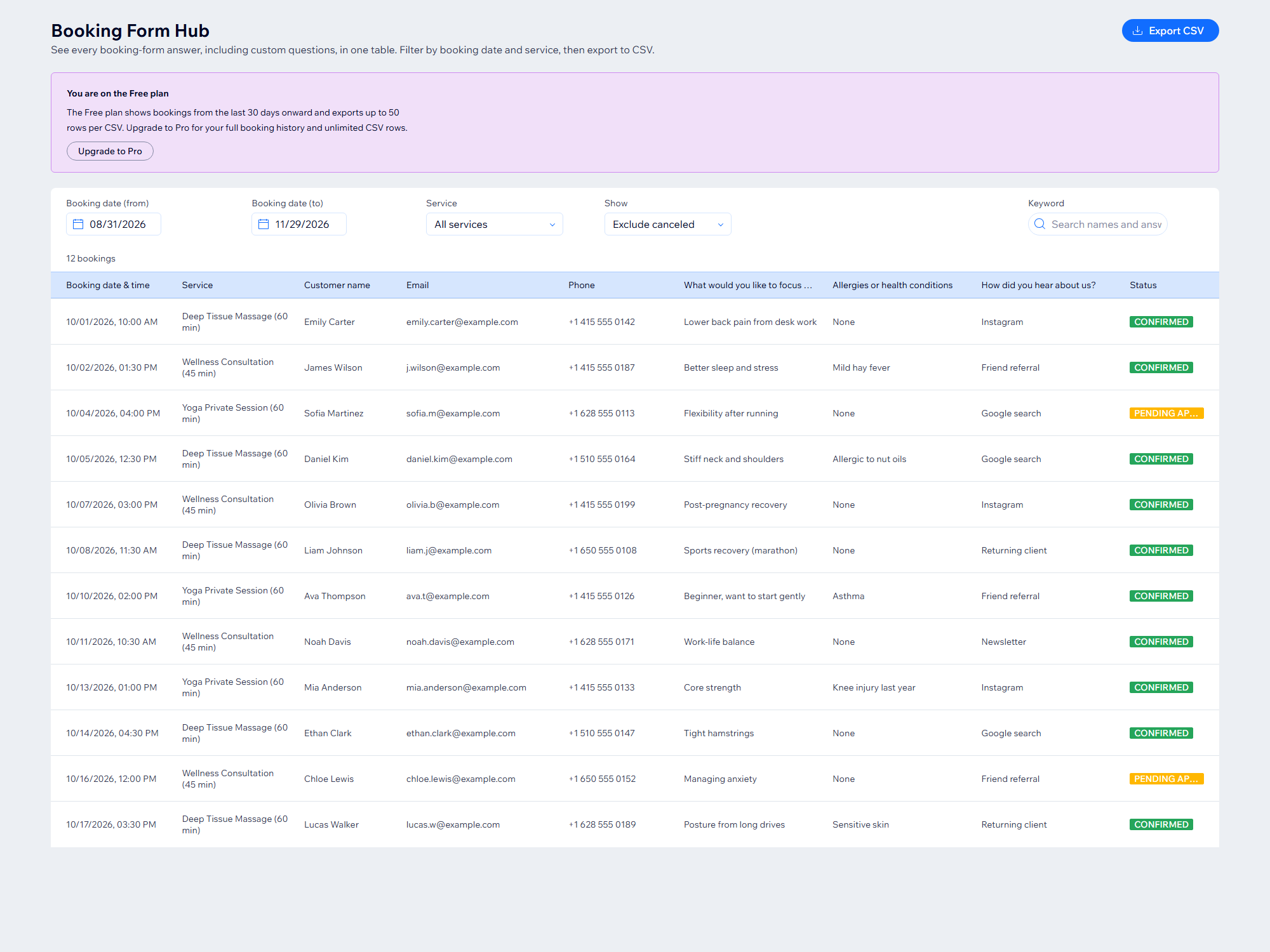Click the How did you hear about us? header
Image resolution: width=1270 pixels, height=952 pixels.
(x=1038, y=285)
